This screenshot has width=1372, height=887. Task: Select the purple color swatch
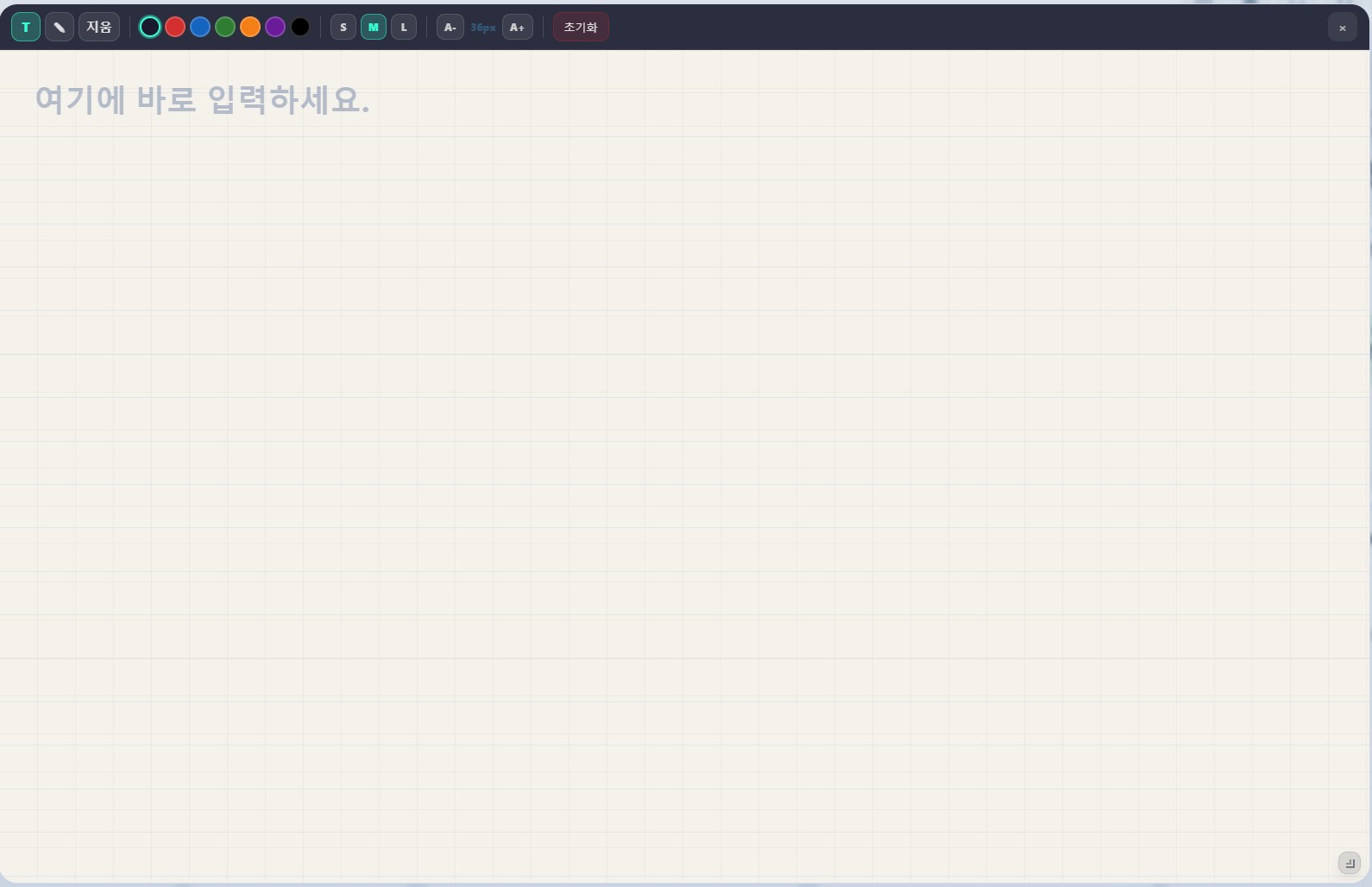(x=275, y=28)
